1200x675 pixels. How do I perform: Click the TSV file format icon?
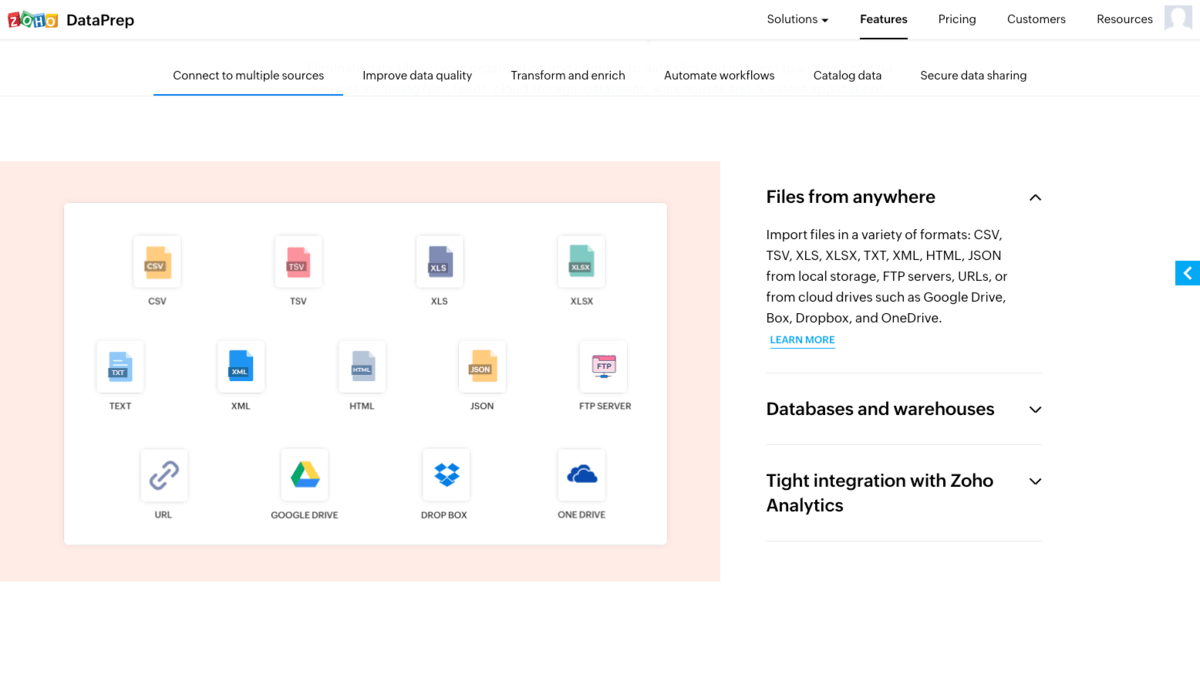coord(298,262)
